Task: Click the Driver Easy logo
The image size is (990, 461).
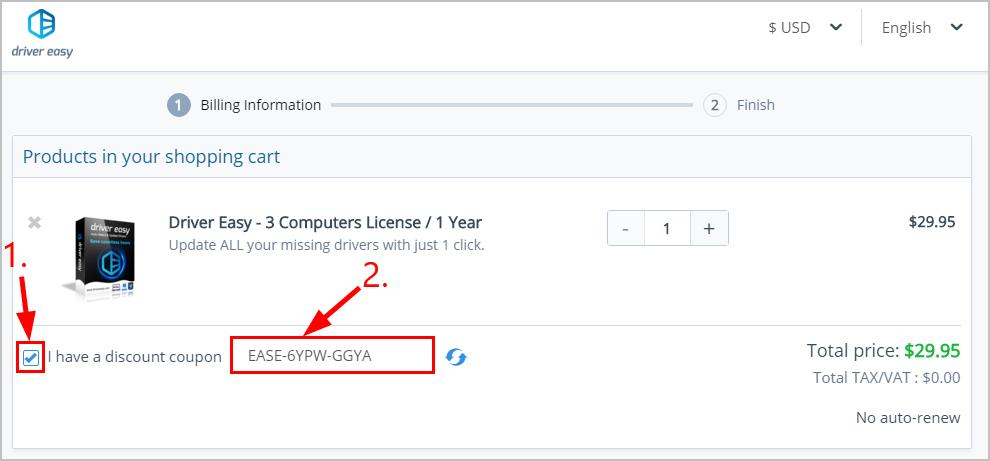Action: [42, 34]
